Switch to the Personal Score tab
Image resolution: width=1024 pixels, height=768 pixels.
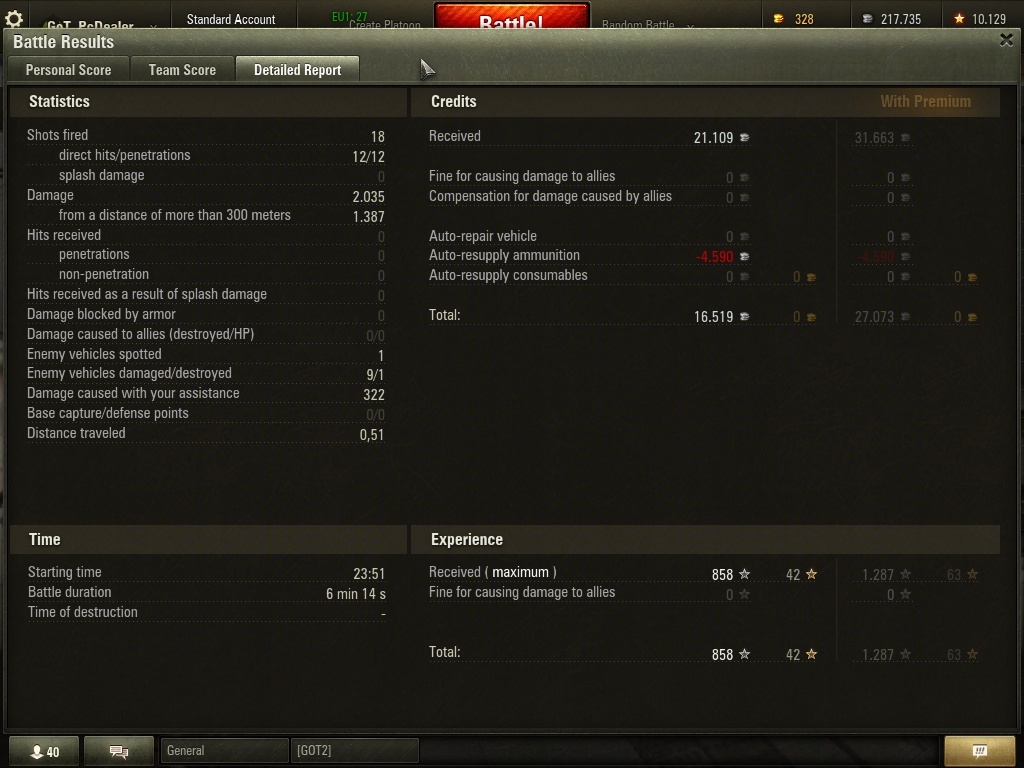pos(69,70)
